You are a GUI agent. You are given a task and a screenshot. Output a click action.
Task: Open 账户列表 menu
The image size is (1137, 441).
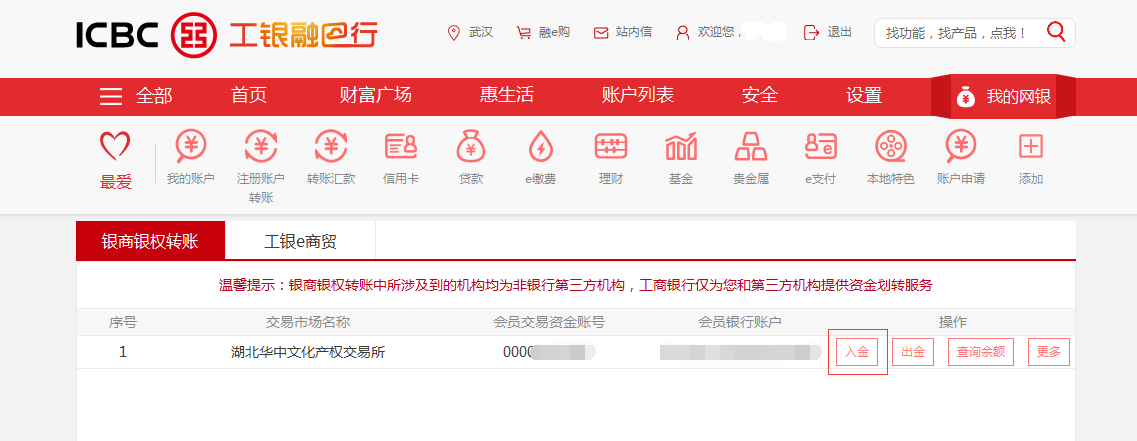pyautogui.click(x=638, y=95)
